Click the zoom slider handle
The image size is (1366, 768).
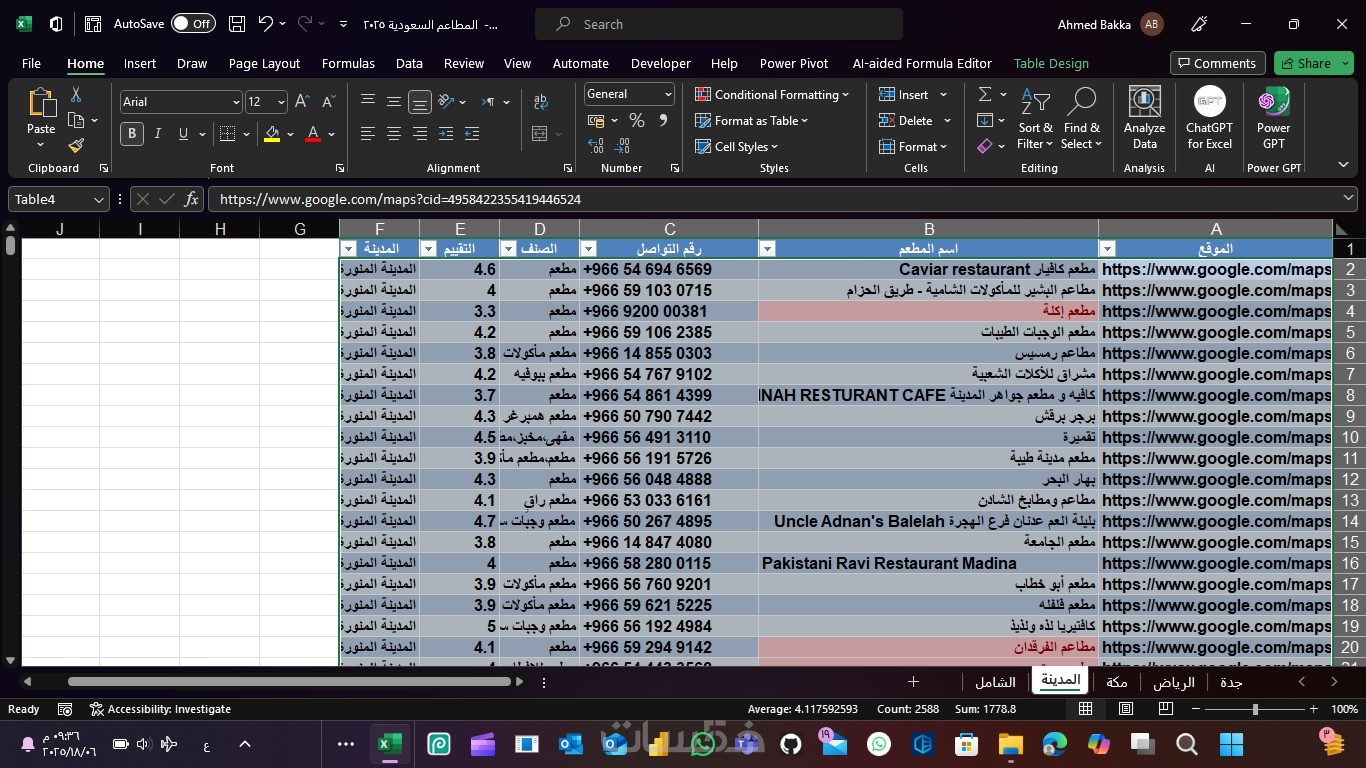[1255, 709]
